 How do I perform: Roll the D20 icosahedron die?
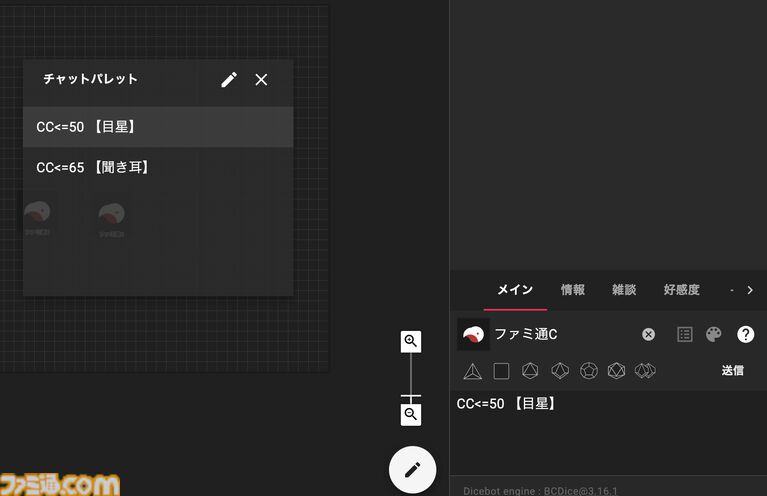tap(616, 371)
